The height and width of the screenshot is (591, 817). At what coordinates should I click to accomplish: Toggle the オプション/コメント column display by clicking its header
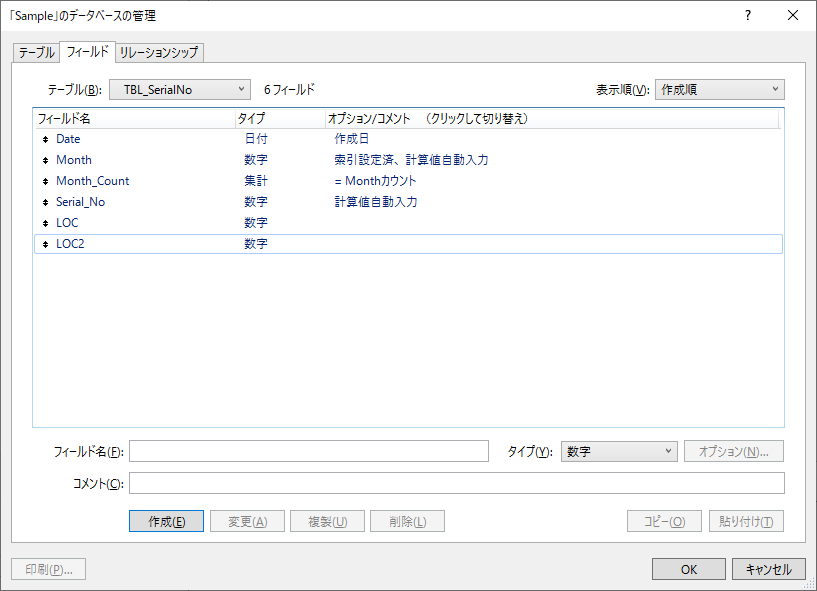click(x=420, y=117)
